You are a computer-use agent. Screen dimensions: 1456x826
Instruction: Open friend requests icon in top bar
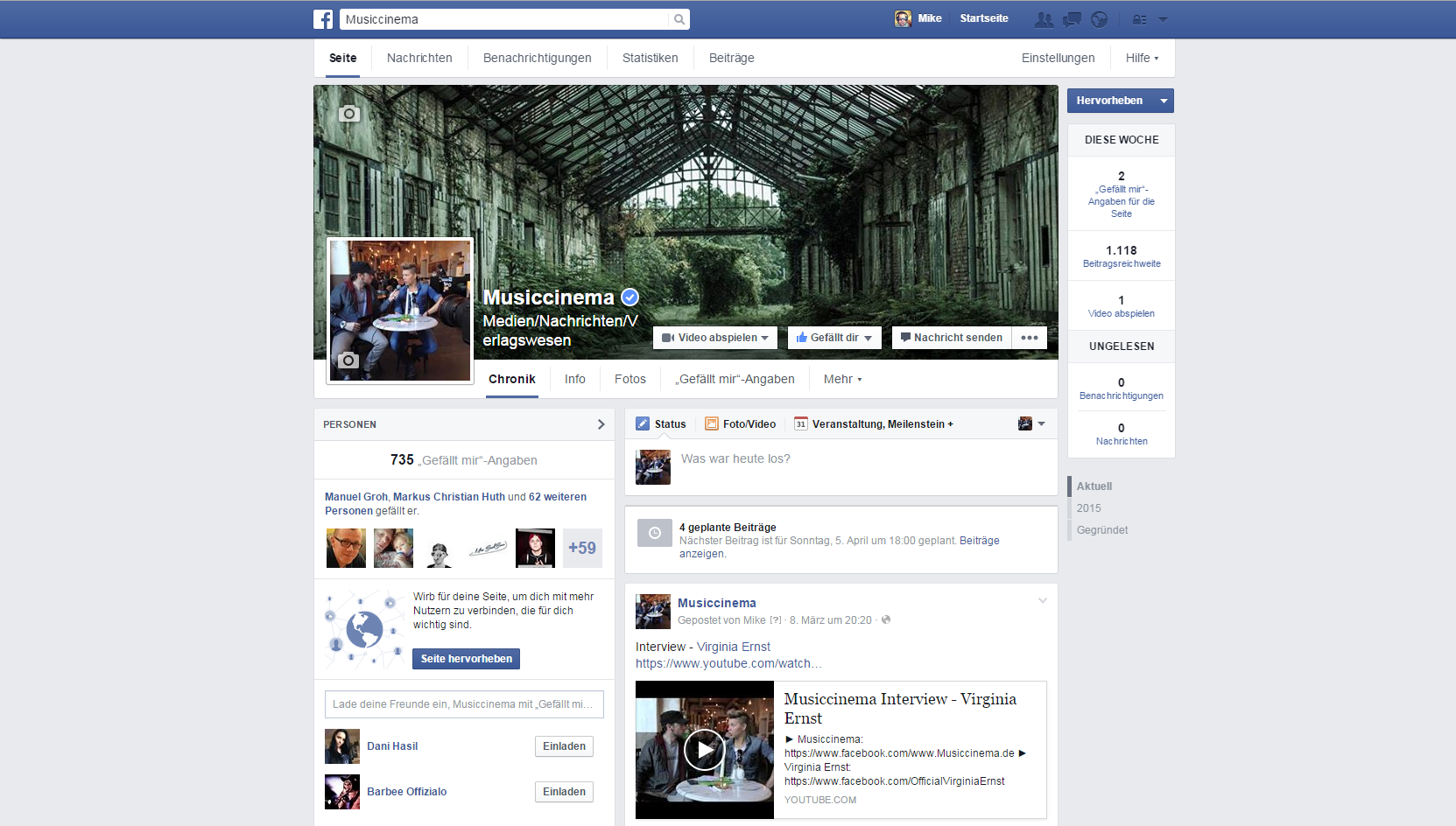coord(1044,19)
